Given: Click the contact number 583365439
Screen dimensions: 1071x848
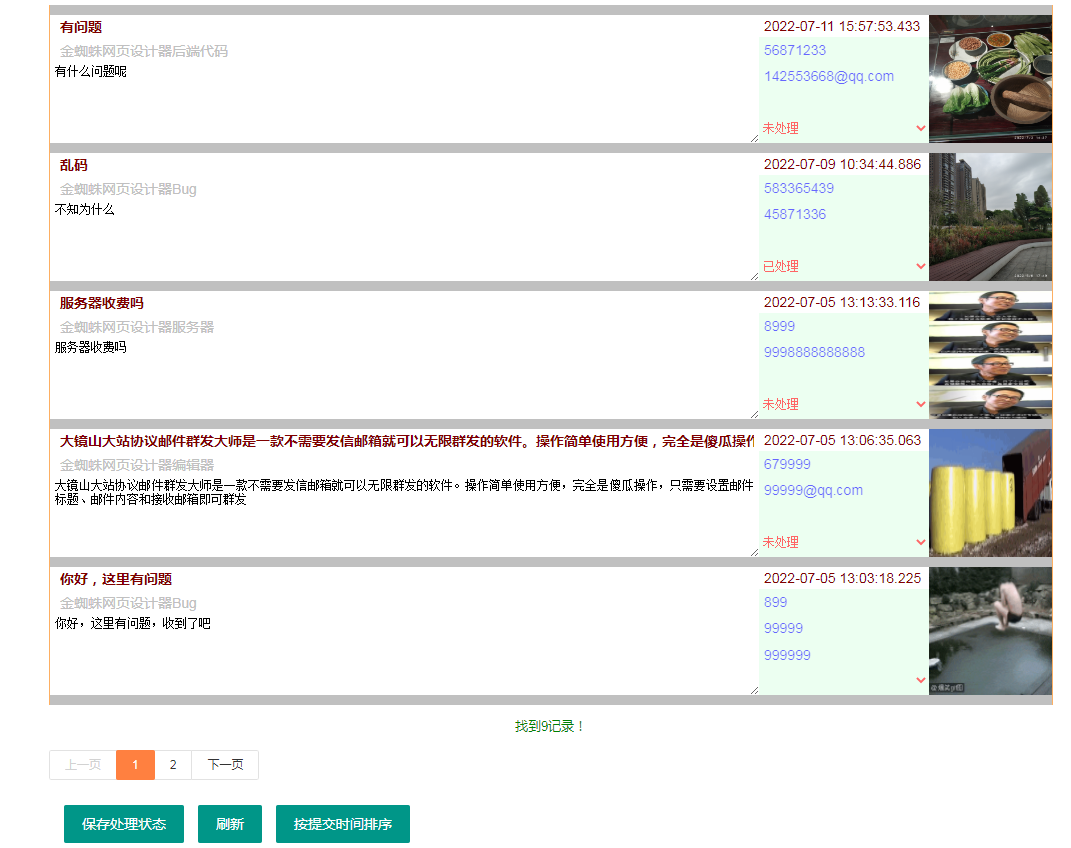Looking at the screenshot, I should click(x=798, y=188).
